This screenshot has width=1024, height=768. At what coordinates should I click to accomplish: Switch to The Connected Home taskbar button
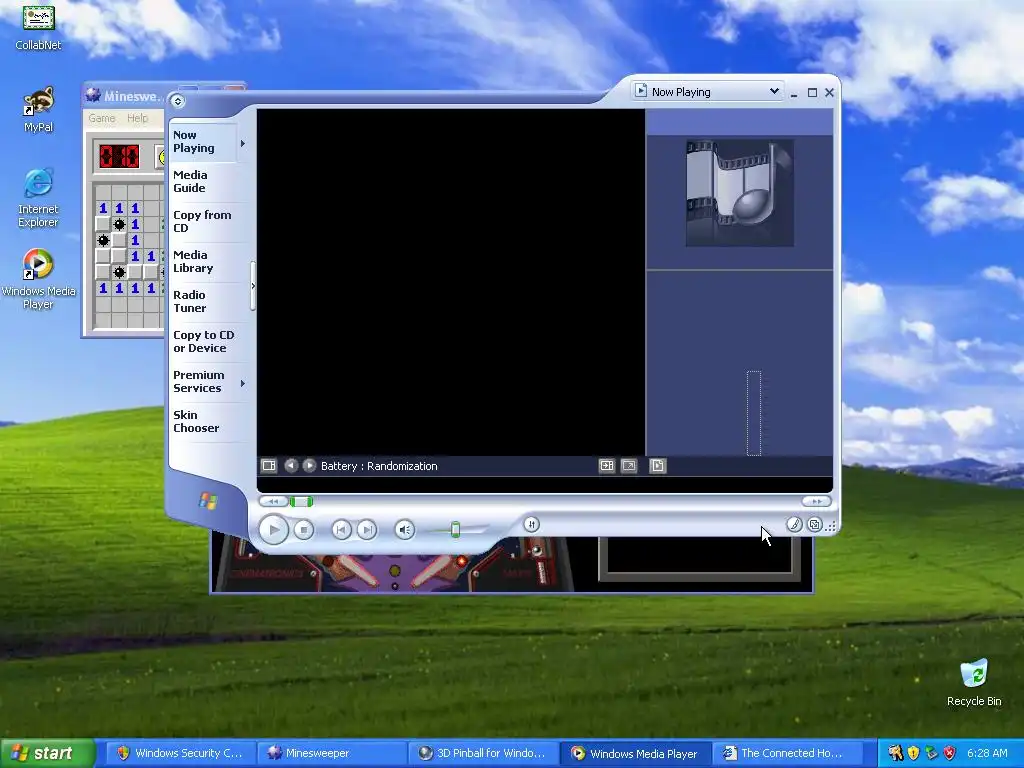tap(786, 753)
